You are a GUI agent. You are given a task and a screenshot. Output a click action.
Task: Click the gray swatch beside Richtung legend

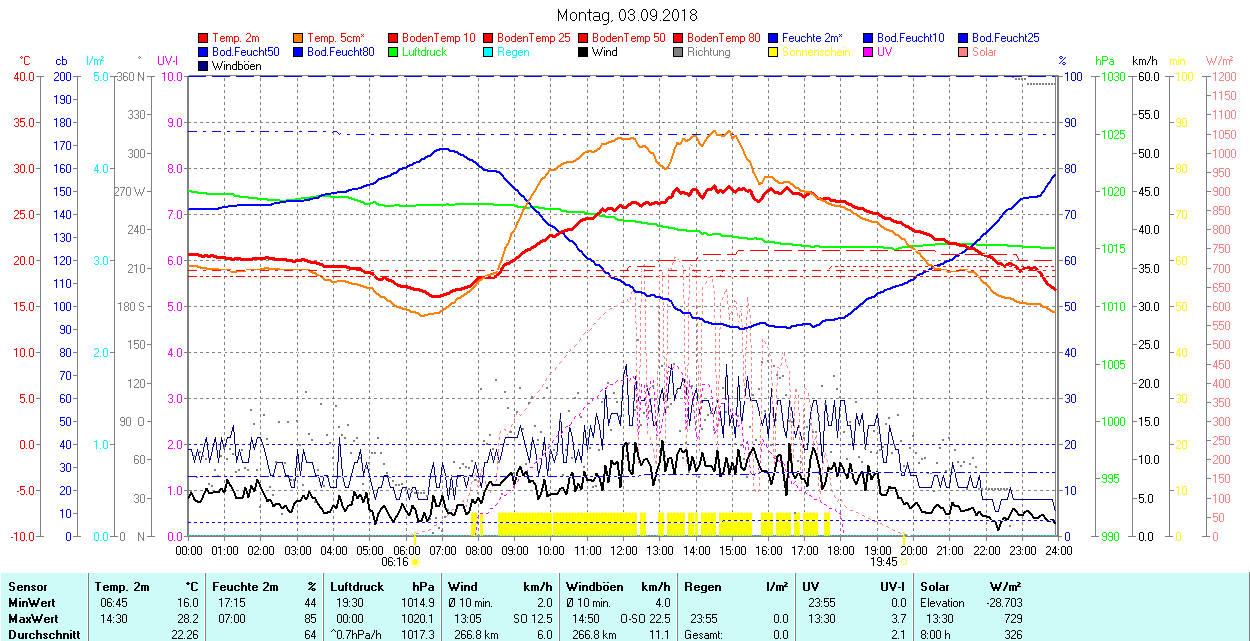(679, 52)
